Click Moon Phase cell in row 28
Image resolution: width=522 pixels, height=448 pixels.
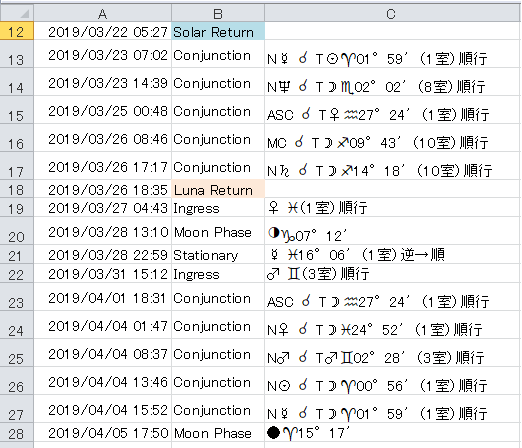click(x=218, y=433)
